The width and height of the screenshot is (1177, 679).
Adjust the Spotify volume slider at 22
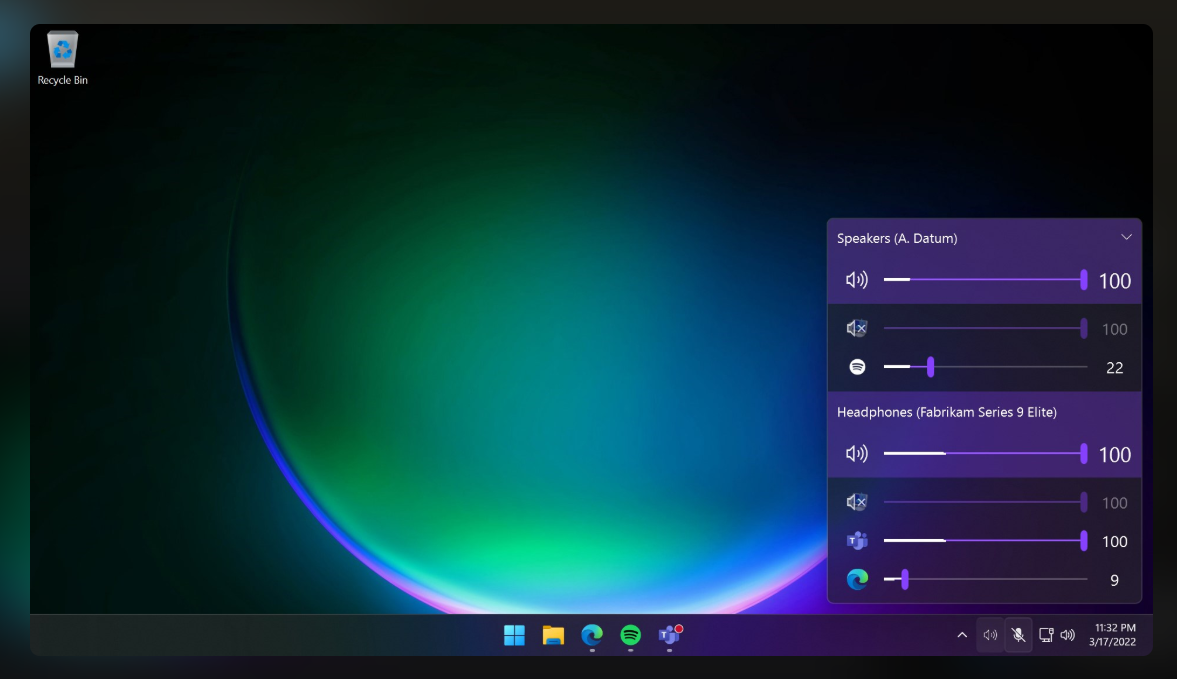pyautogui.click(x=985, y=367)
